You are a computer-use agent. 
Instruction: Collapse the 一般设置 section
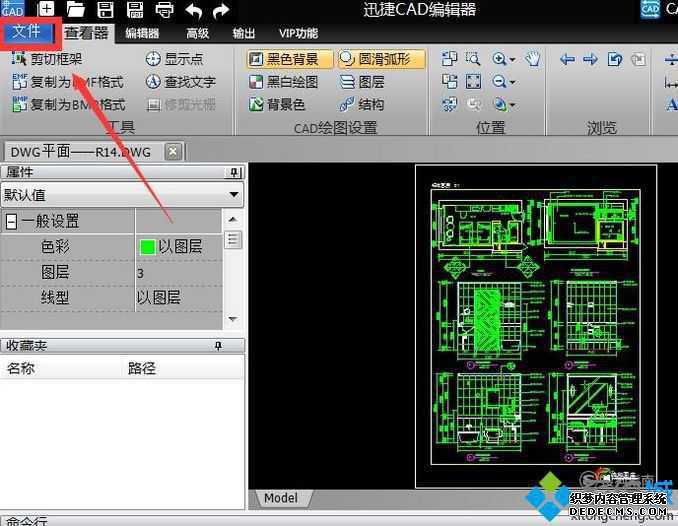11,222
